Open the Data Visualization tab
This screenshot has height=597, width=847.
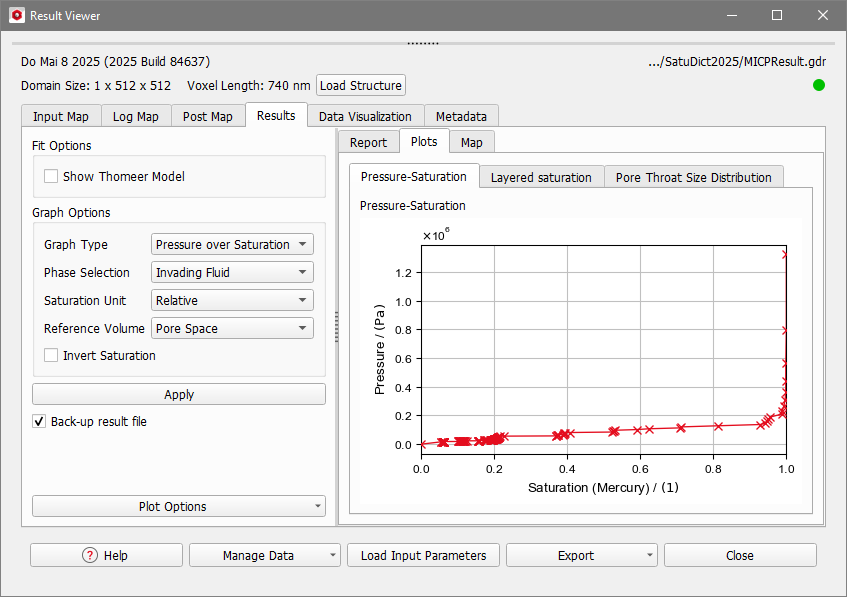point(365,116)
